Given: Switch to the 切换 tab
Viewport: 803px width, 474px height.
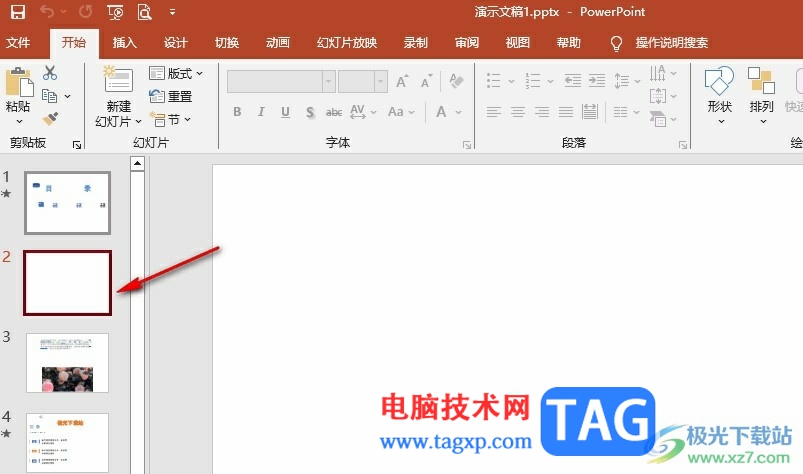Looking at the screenshot, I should 227,42.
